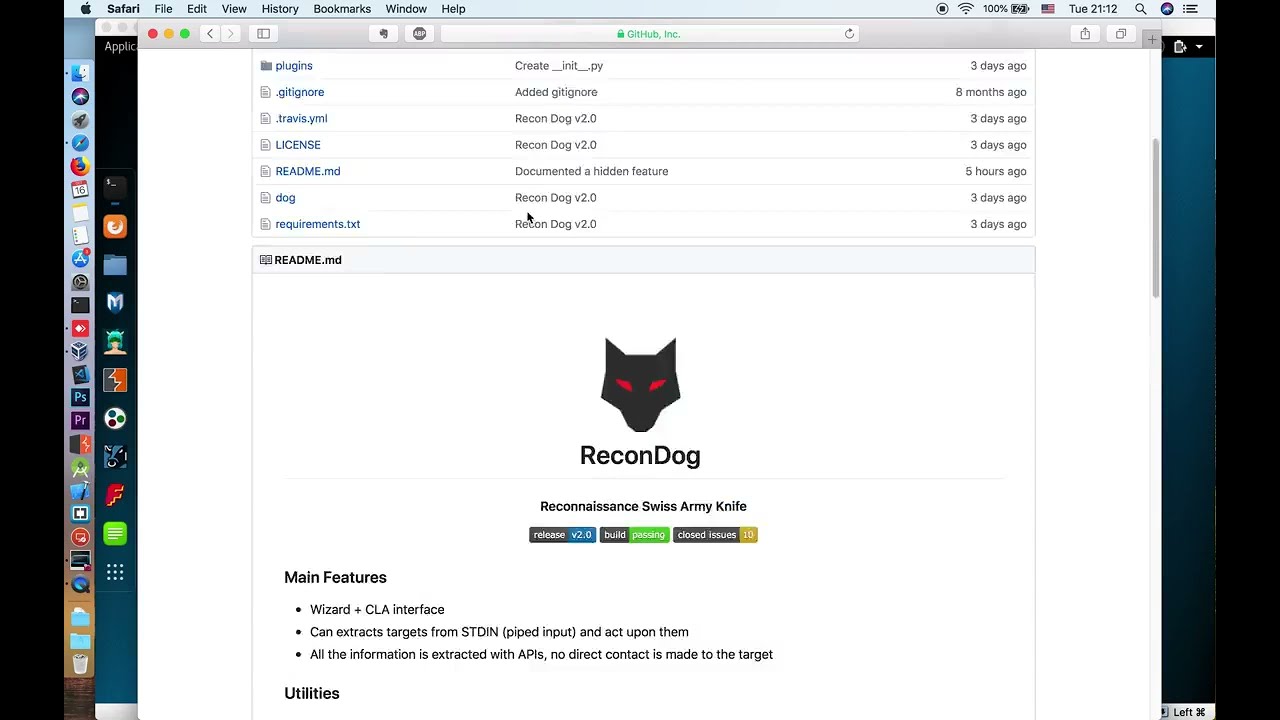Open README.md in the file list

[308, 171]
